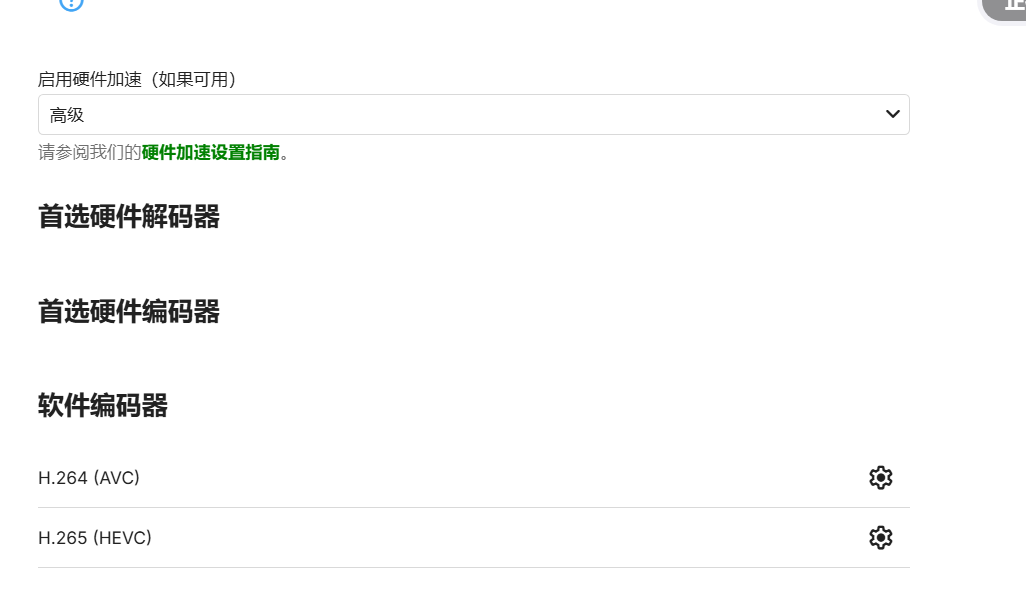Click the middle of the H.265 row
This screenshot has width=1026, height=589.
point(473,538)
